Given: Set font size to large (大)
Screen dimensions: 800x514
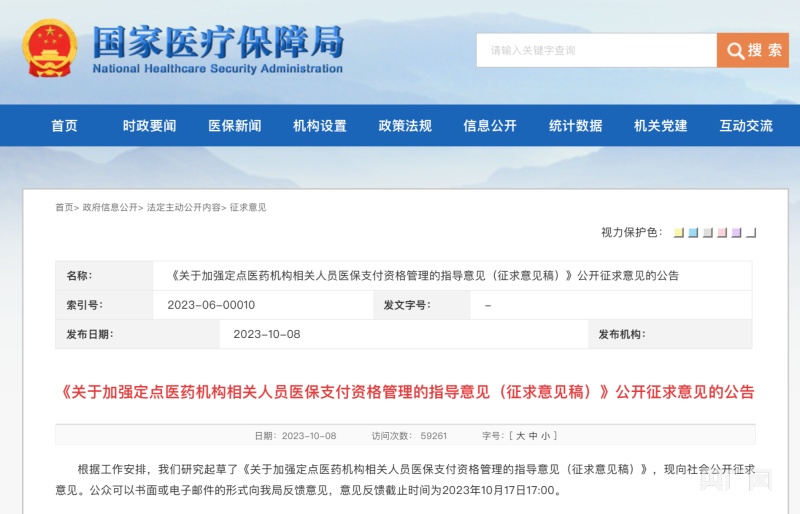Looking at the screenshot, I should tap(520, 436).
